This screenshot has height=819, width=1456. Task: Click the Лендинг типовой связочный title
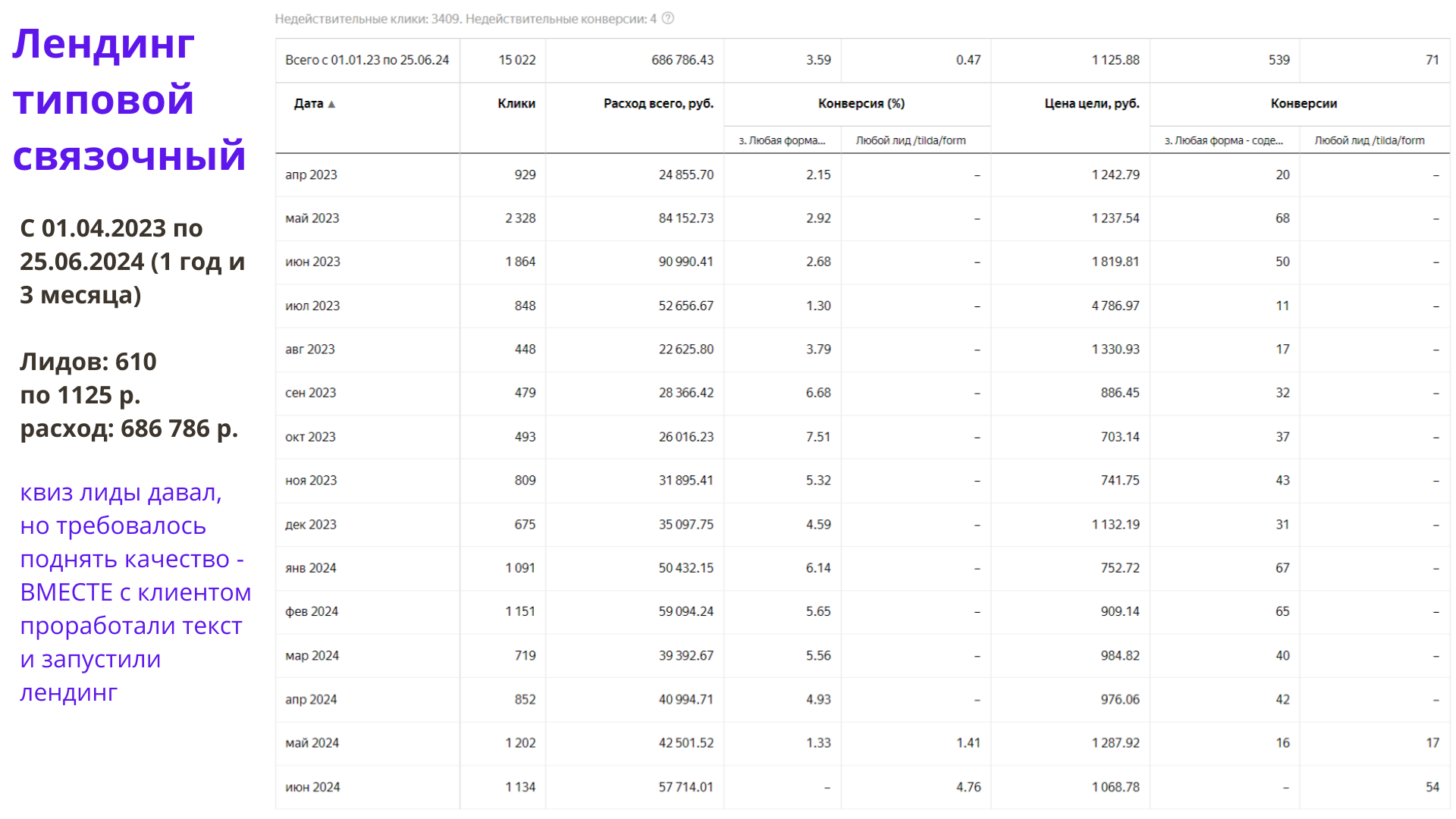(x=129, y=99)
